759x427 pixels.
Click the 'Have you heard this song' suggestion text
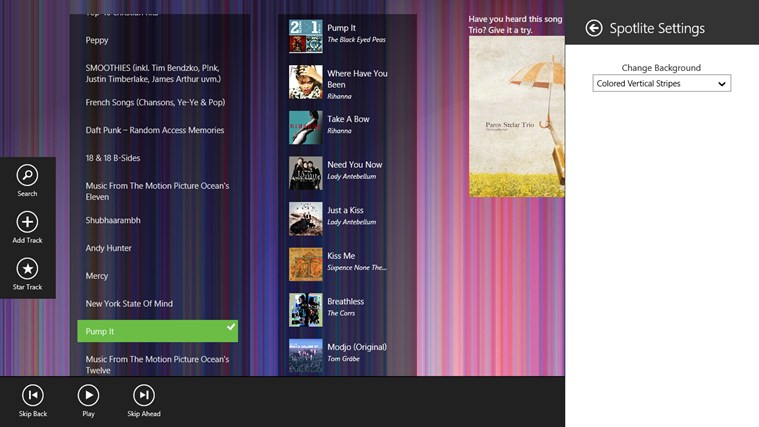[x=515, y=24]
